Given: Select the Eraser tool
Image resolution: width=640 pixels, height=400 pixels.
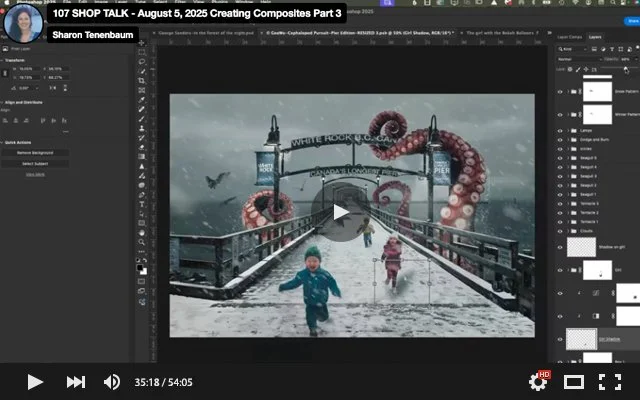Looking at the screenshot, I should 142,147.
